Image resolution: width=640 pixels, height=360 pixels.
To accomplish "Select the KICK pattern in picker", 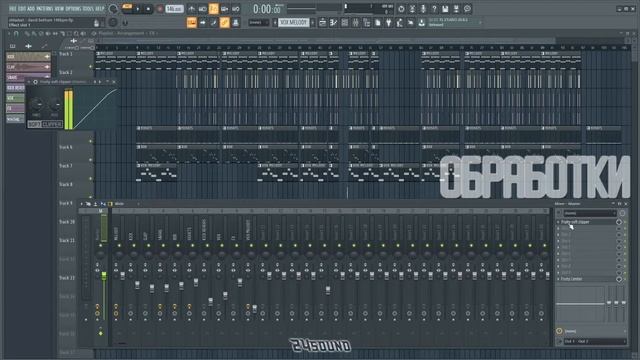I will [28, 56].
